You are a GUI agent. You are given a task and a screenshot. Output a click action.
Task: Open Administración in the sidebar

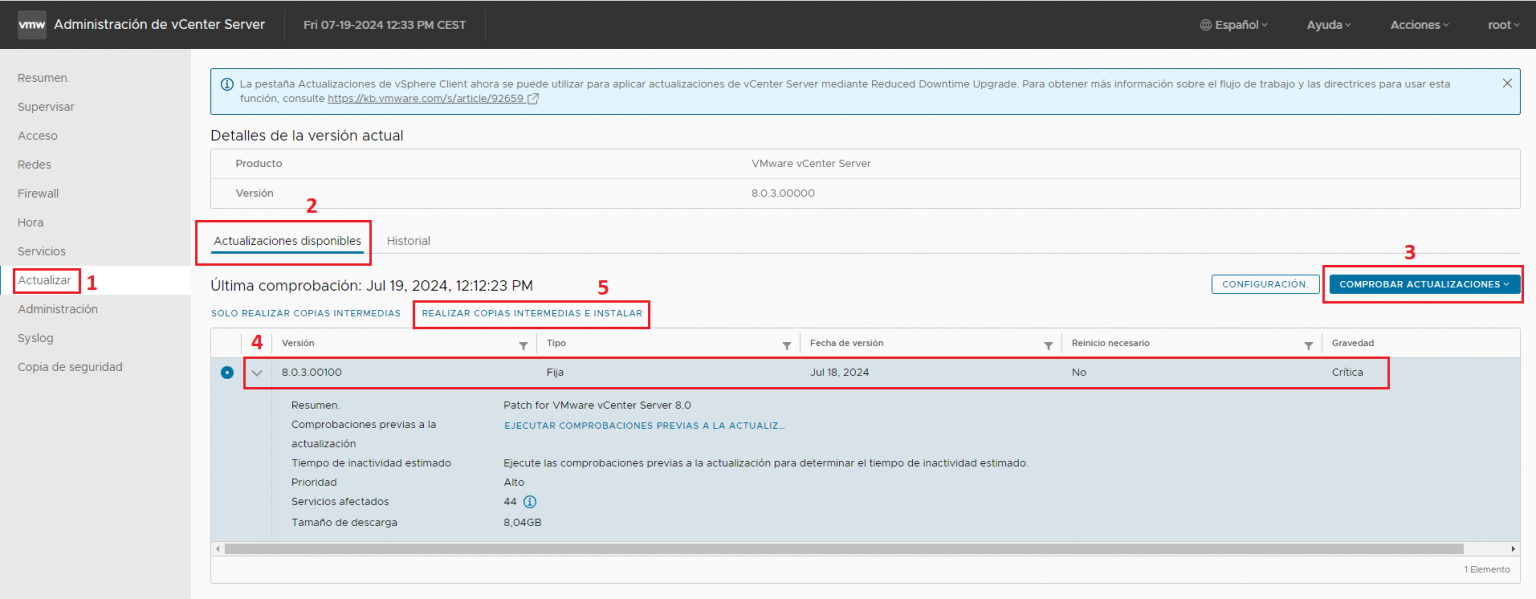pos(58,310)
